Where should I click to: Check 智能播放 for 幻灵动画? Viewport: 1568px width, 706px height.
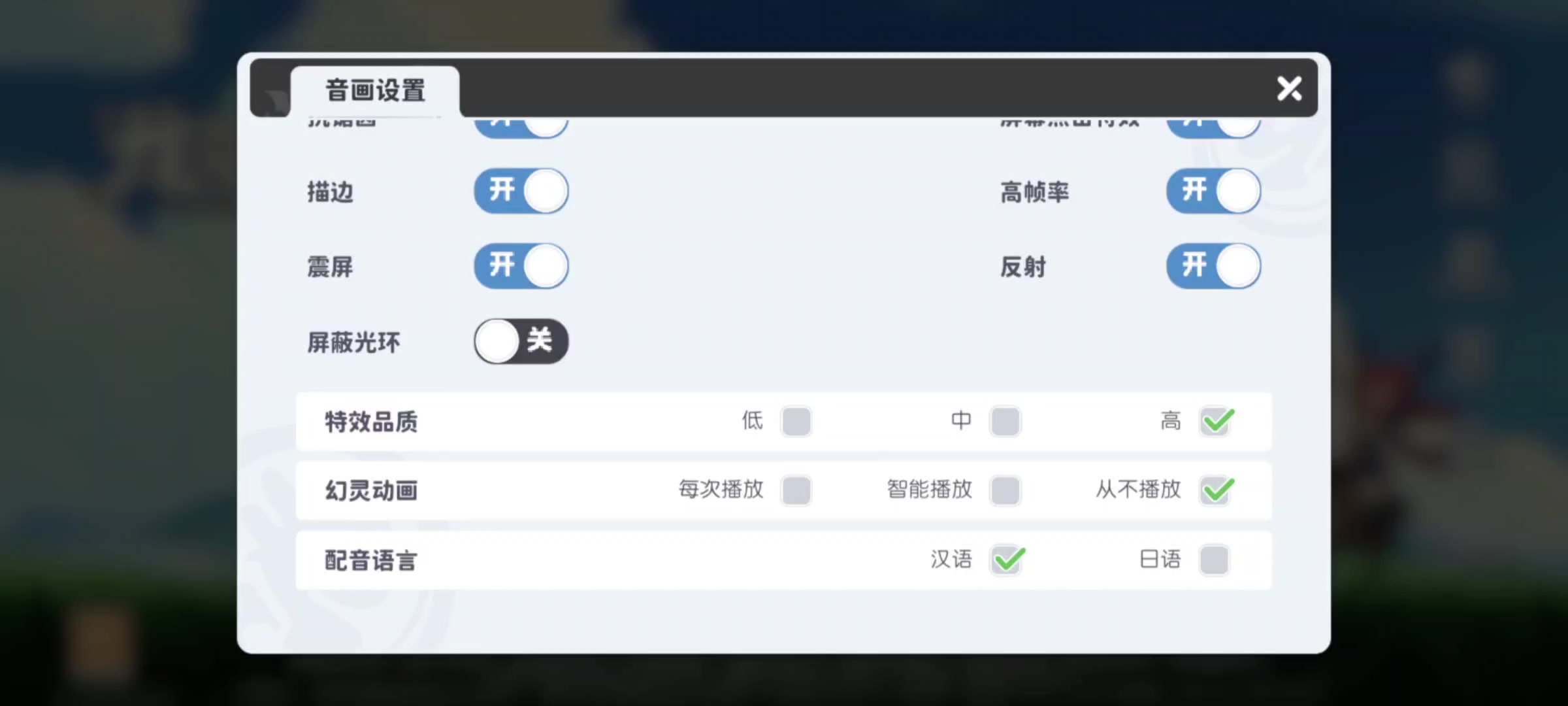coord(1005,490)
